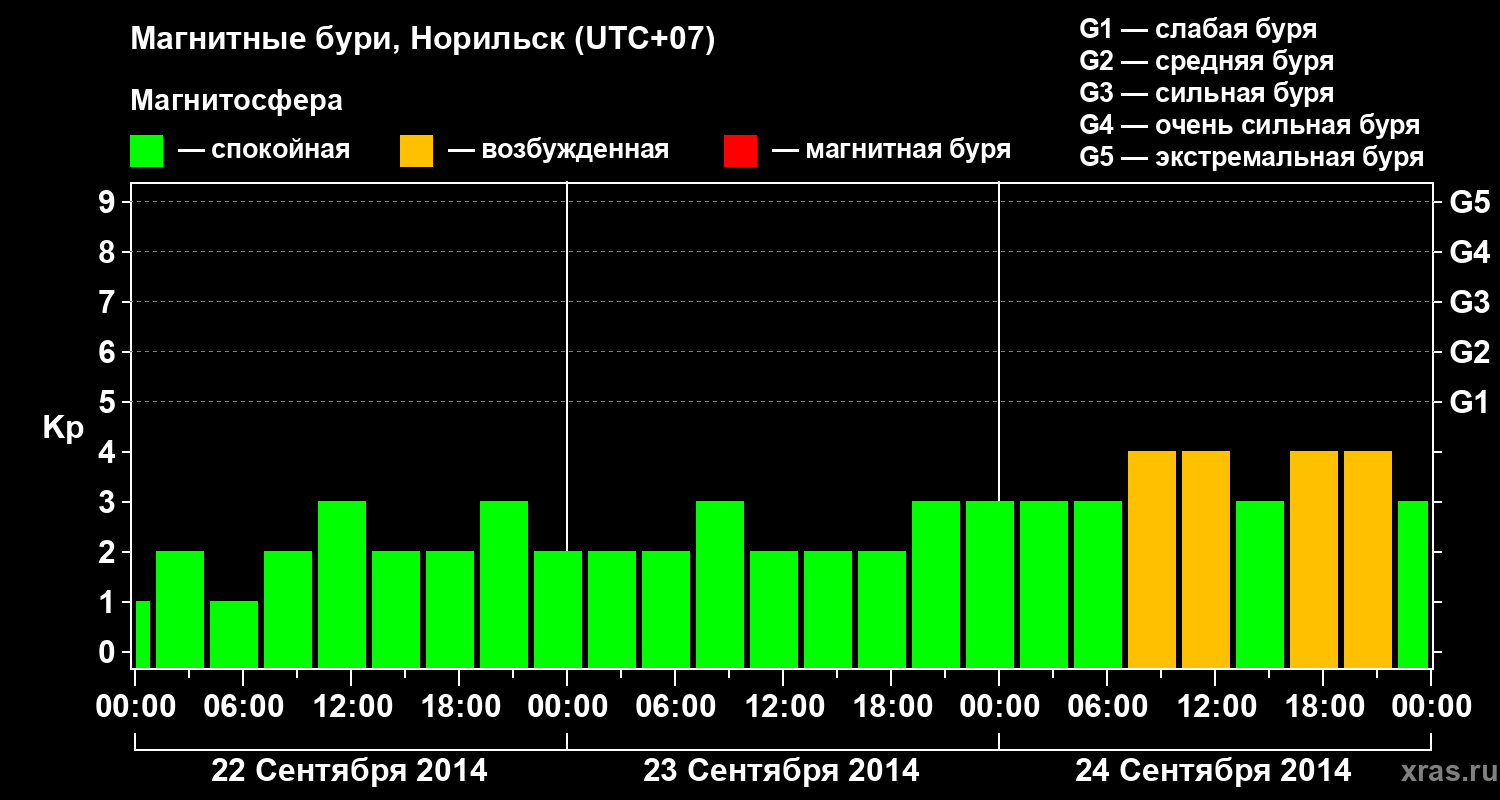This screenshot has height=800, width=1500.
Task: Click the 'G5' label on right axis
Action: [1470, 202]
